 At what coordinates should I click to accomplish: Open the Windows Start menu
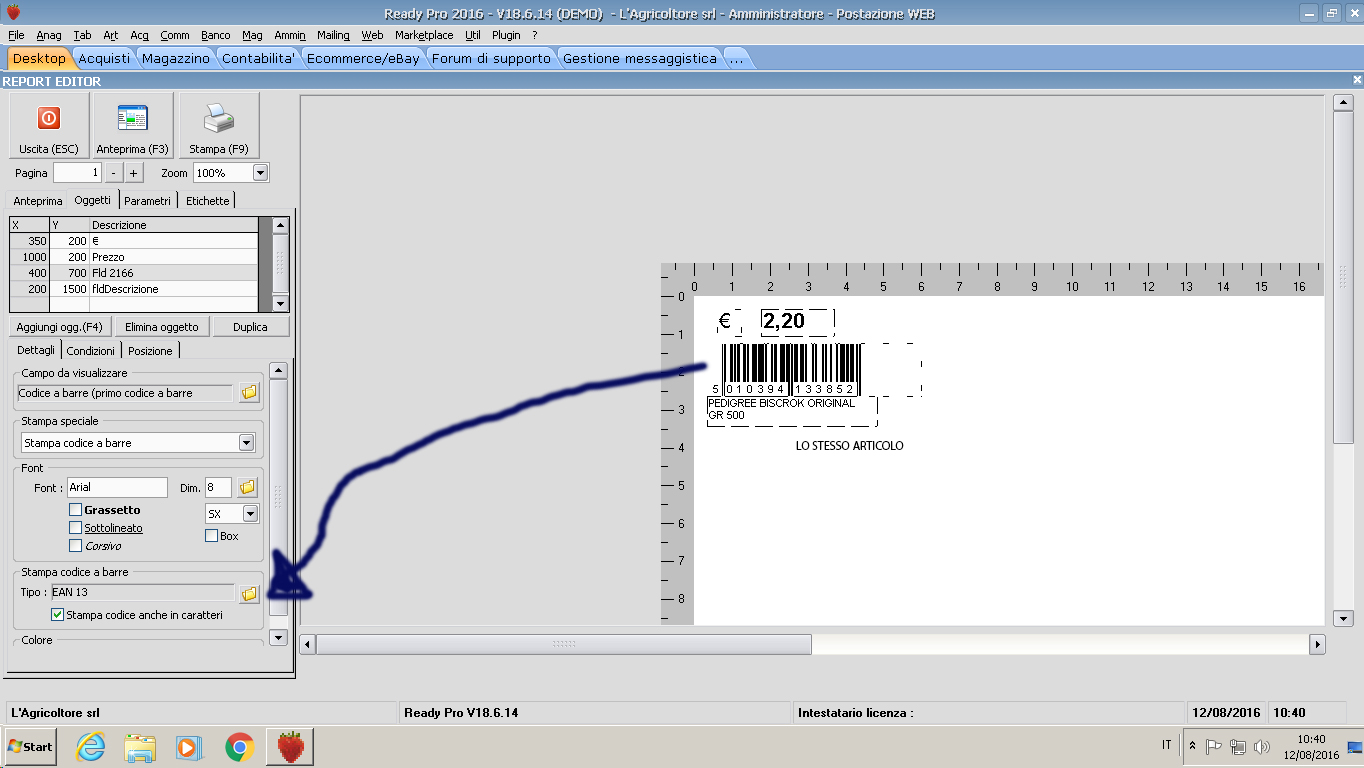click(30, 746)
